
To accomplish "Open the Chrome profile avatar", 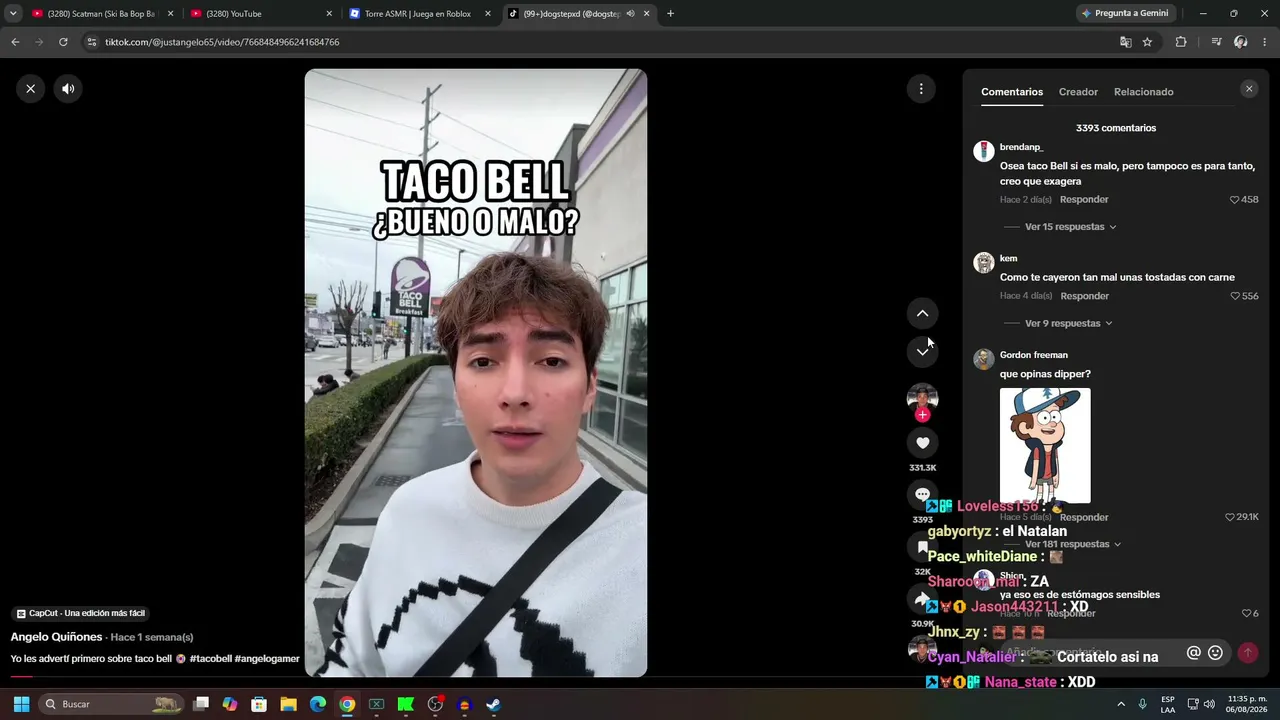I will [x=1241, y=42].
